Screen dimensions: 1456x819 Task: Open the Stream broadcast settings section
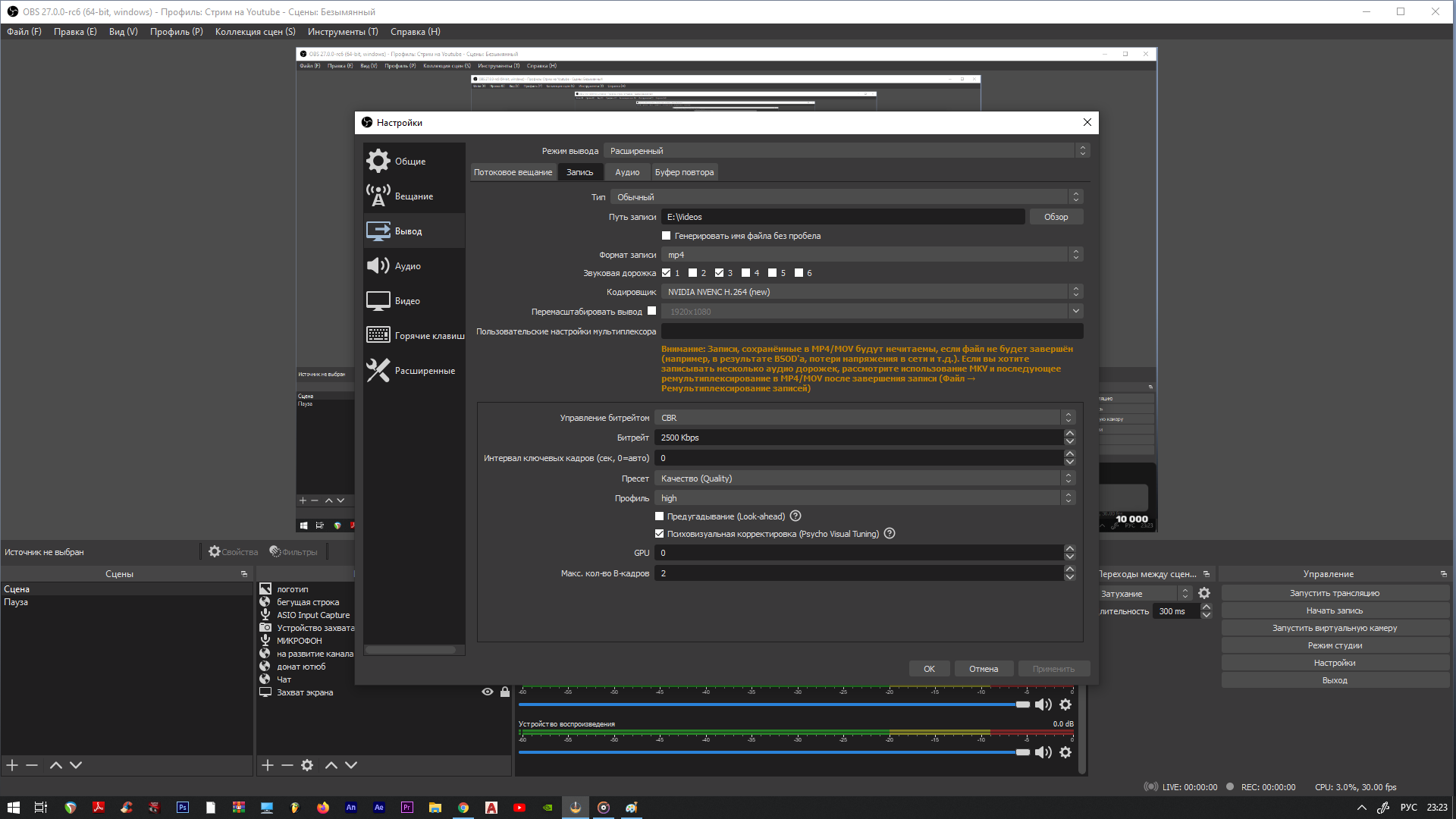[x=413, y=196]
